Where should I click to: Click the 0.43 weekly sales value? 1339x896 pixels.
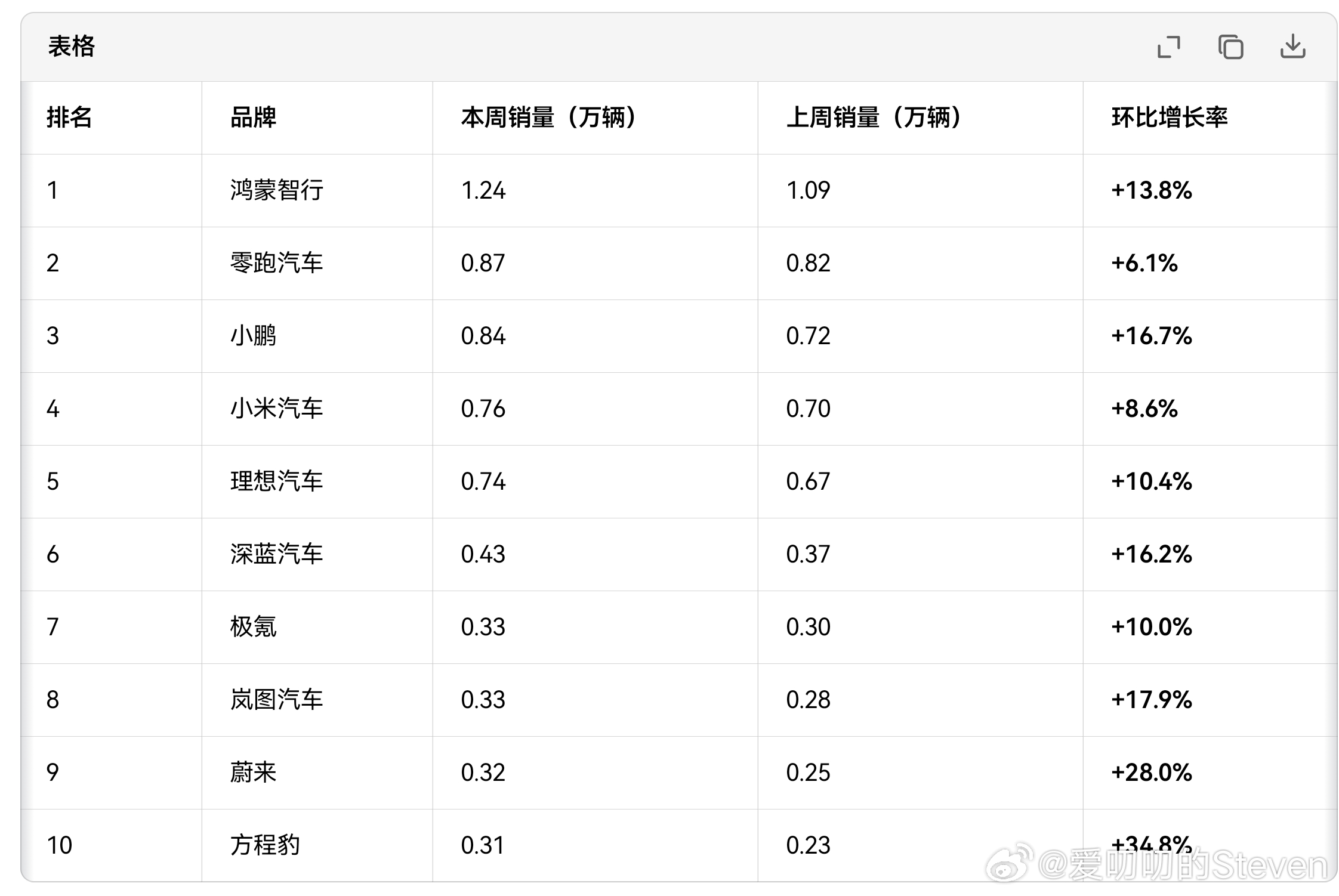483,554
